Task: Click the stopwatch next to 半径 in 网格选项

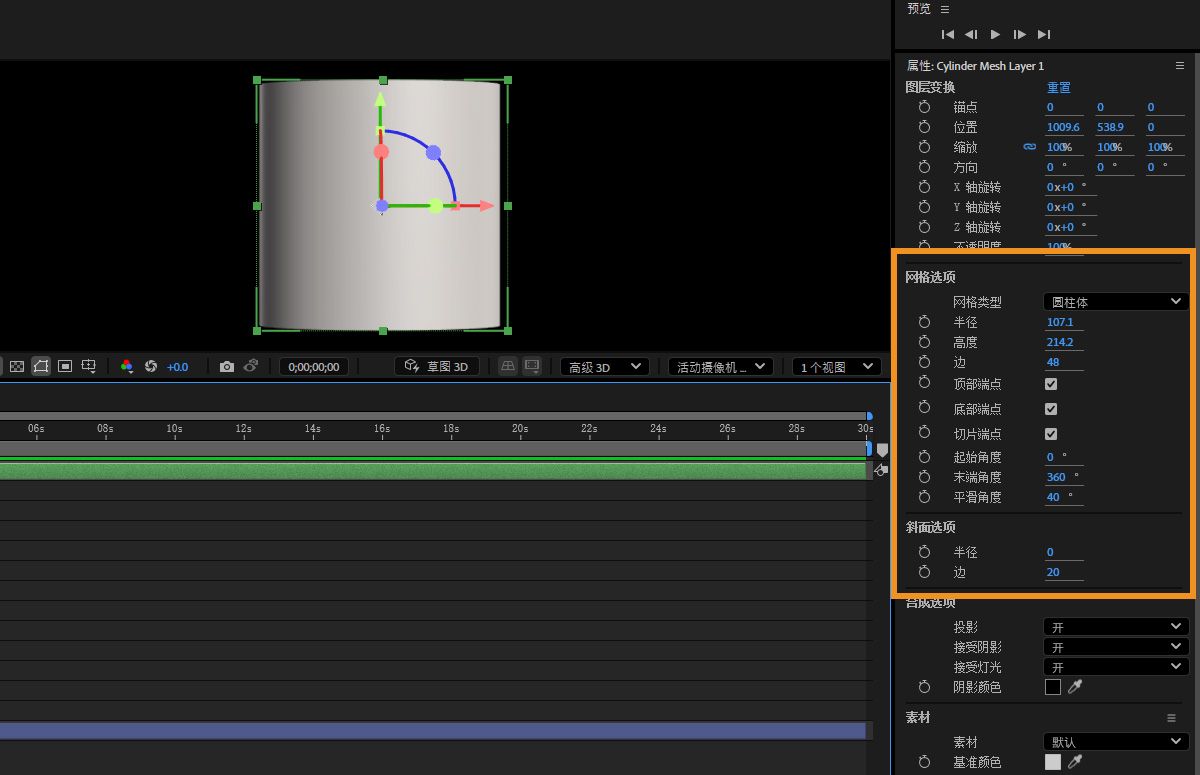Action: tap(924, 322)
